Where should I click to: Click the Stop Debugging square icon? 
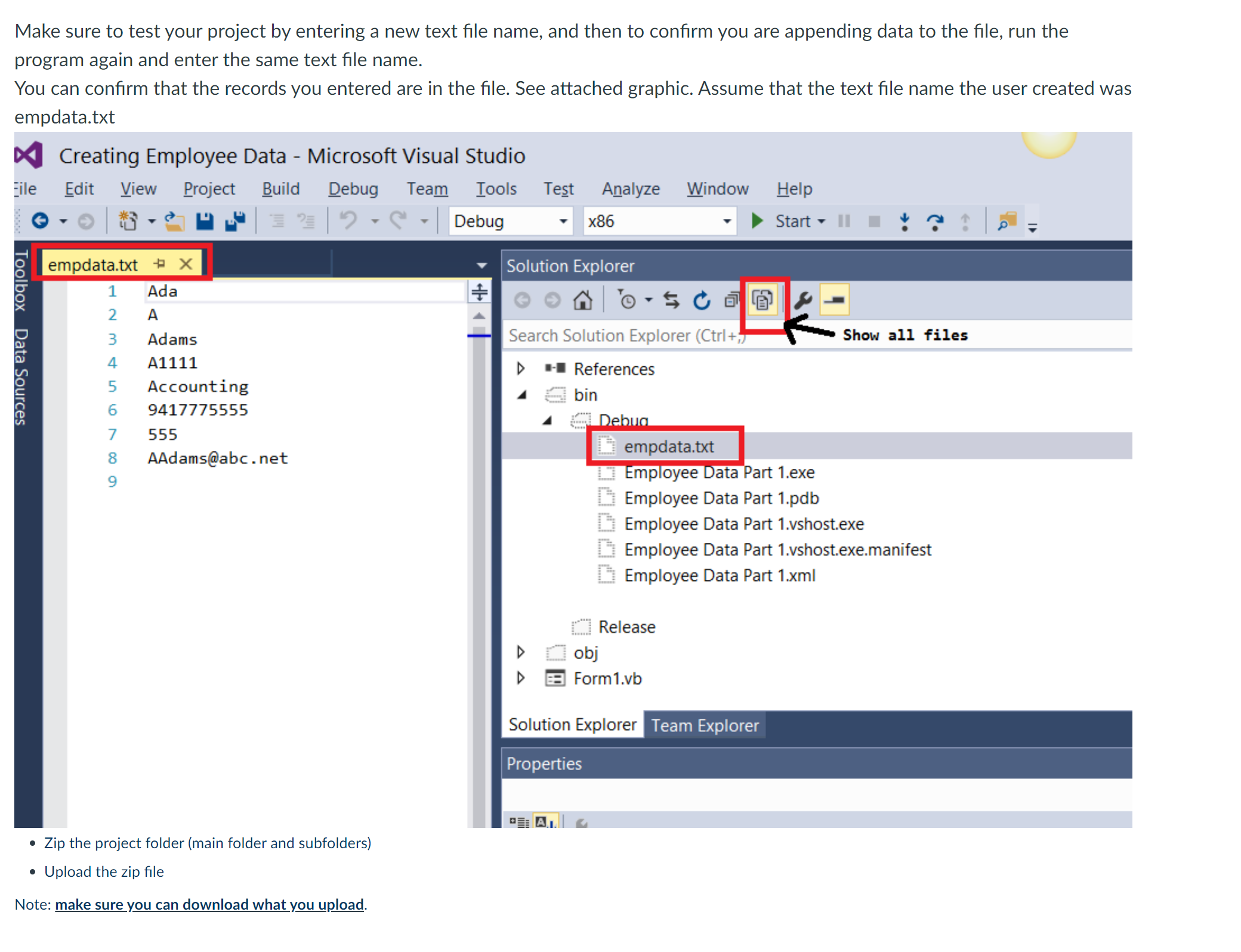click(x=874, y=222)
